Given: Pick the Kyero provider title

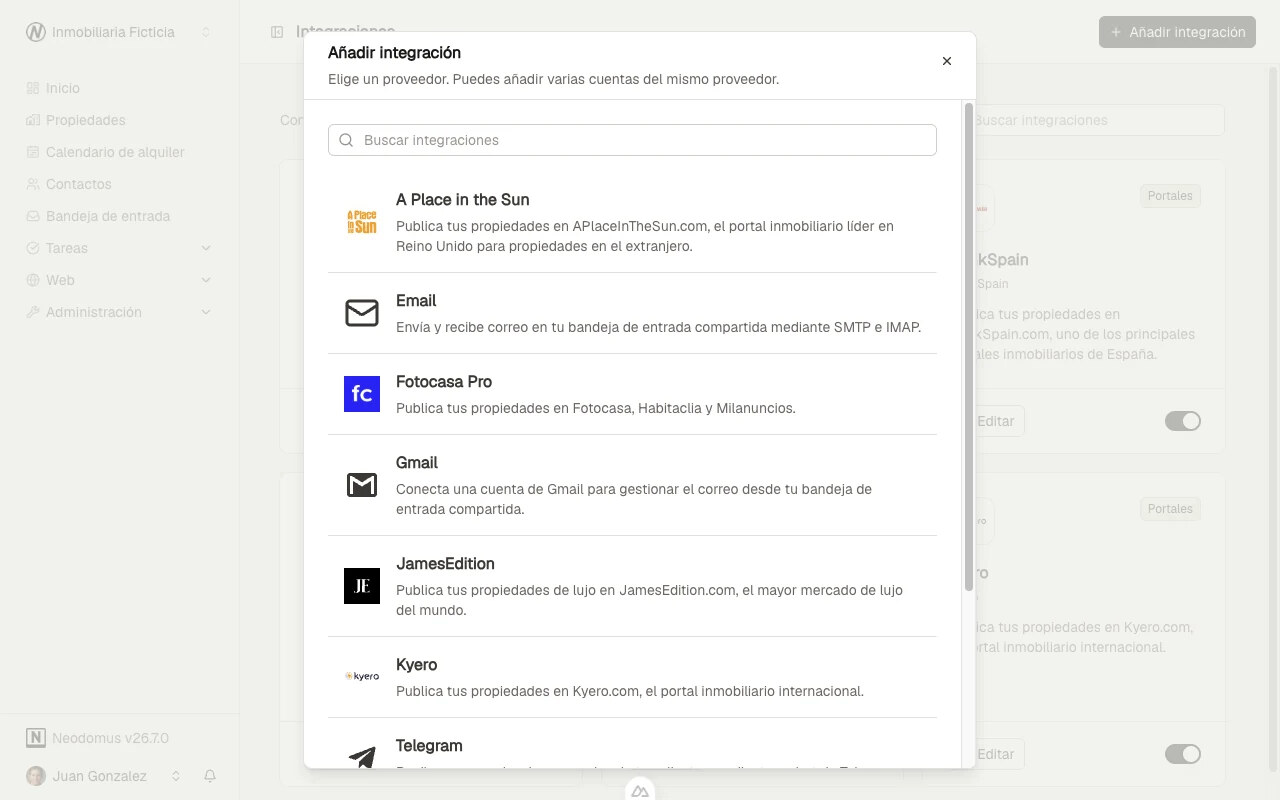Looking at the screenshot, I should 416,665.
